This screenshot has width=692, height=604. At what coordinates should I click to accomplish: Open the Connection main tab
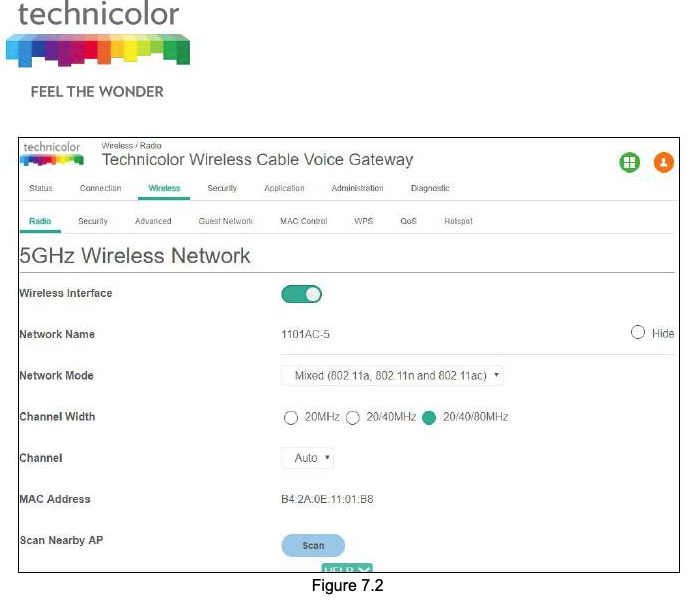click(x=101, y=188)
